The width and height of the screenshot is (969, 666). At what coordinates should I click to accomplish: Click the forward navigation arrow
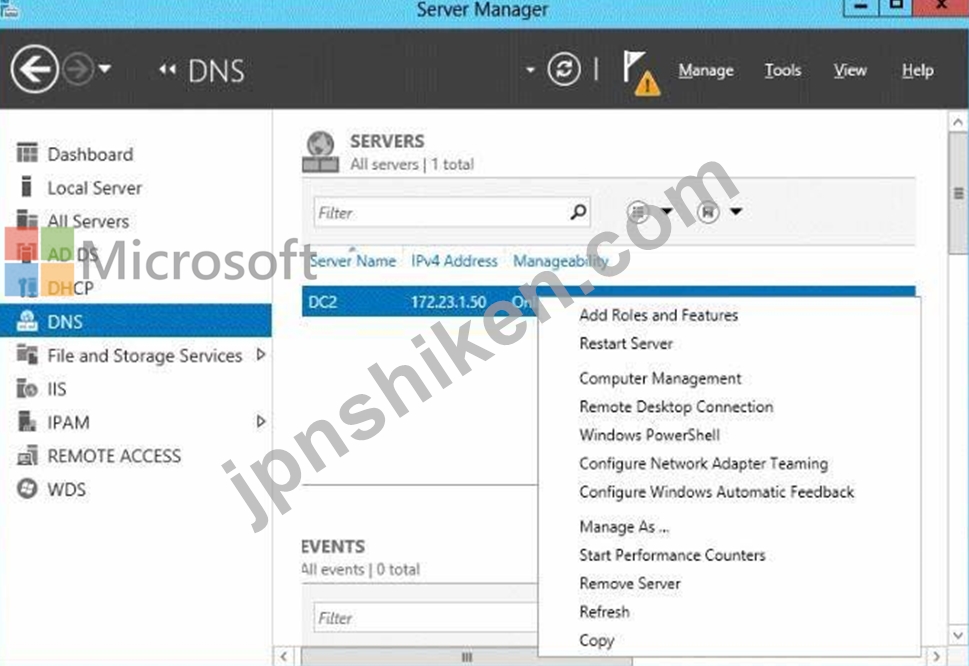(78, 69)
